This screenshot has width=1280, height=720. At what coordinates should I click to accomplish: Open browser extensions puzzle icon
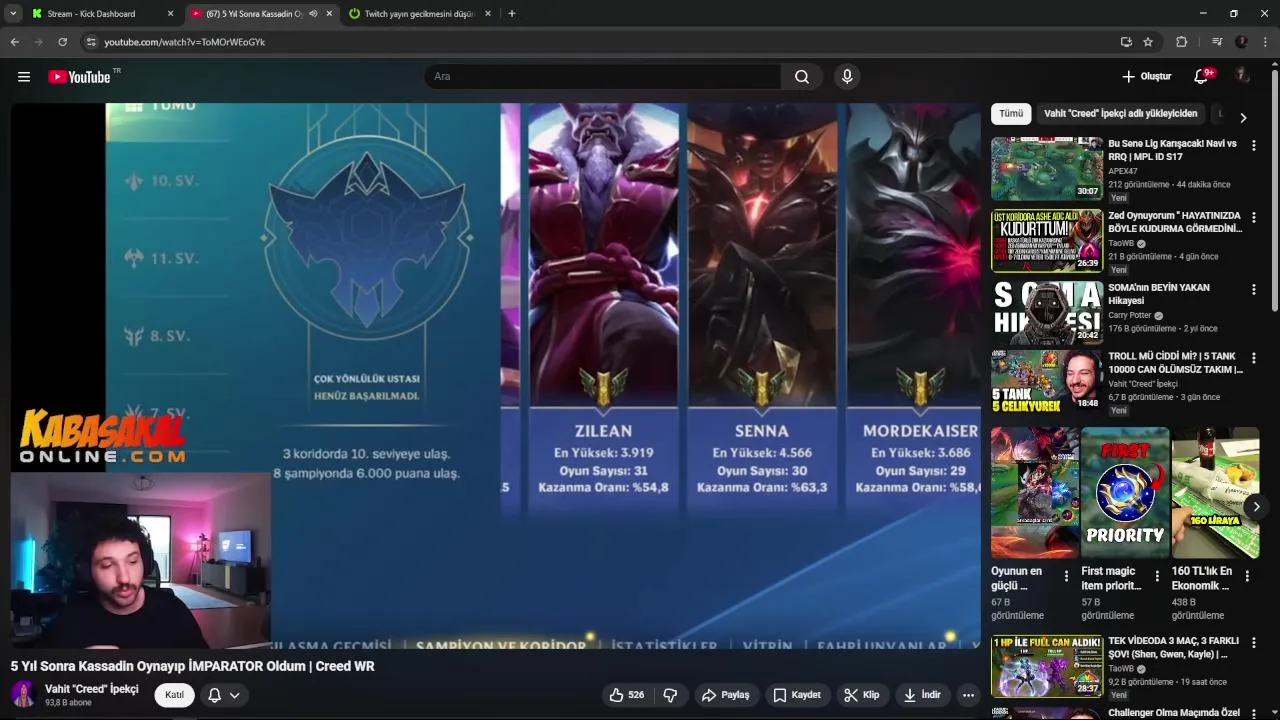1181,42
